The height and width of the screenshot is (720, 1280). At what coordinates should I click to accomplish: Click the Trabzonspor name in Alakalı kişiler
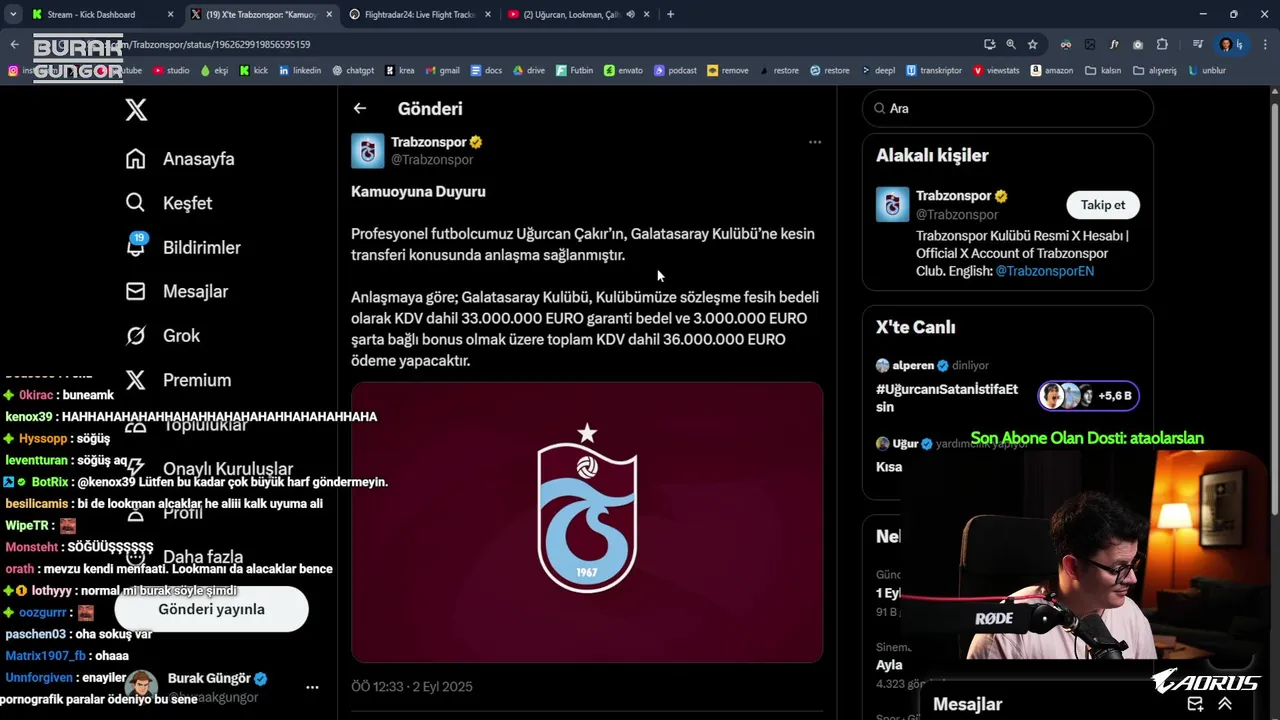coord(954,196)
